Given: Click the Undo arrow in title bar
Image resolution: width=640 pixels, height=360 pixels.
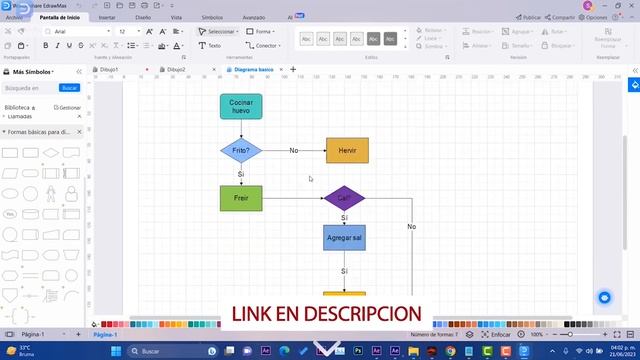Looking at the screenshot, I should point(79,5).
